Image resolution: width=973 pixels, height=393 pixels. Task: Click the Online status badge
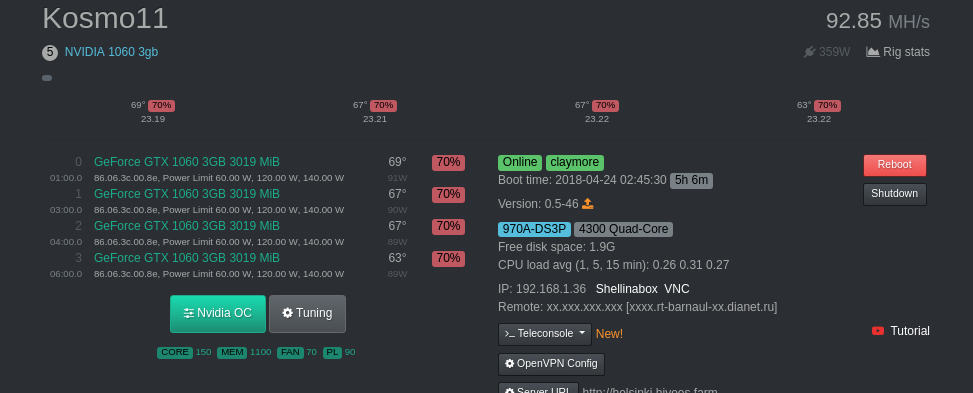(520, 163)
